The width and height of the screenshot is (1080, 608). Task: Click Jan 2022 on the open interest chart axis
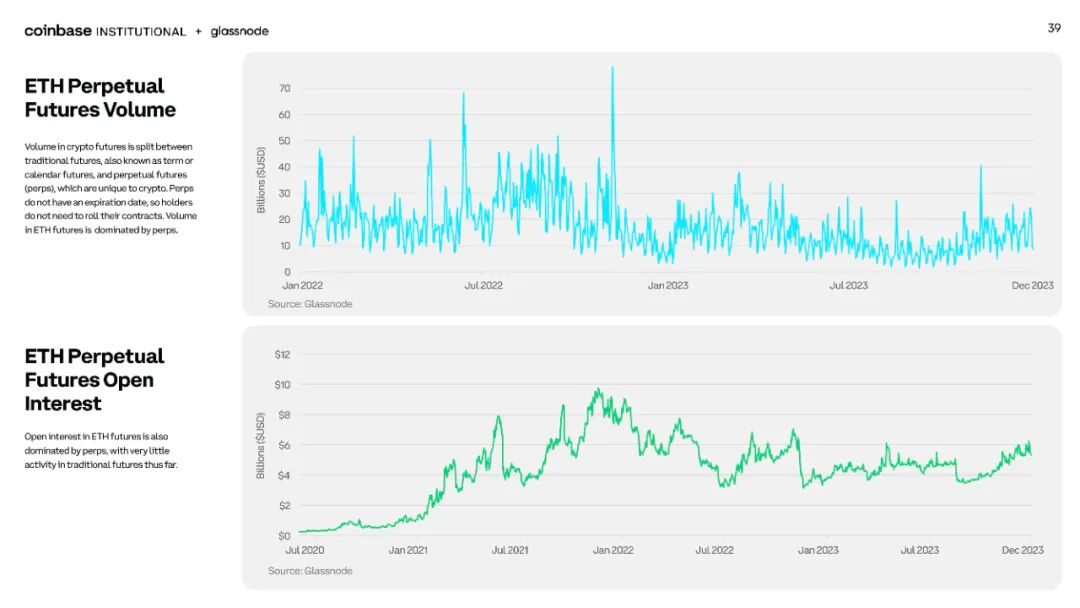(613, 550)
